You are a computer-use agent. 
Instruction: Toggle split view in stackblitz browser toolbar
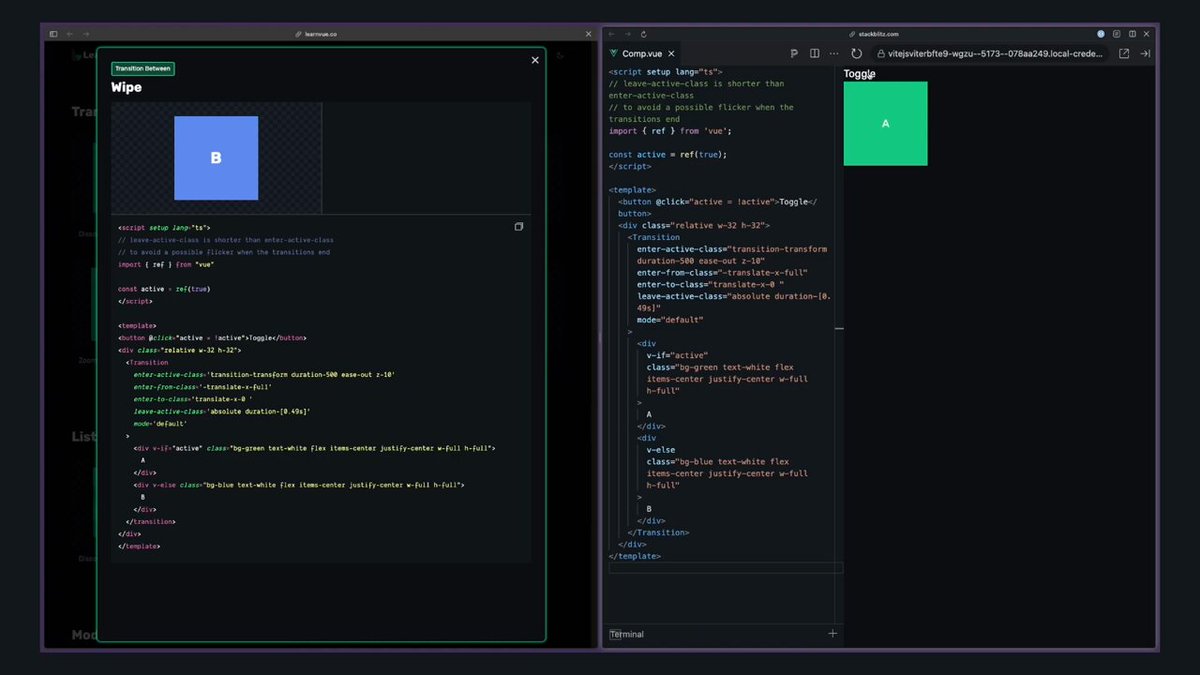click(x=1132, y=34)
